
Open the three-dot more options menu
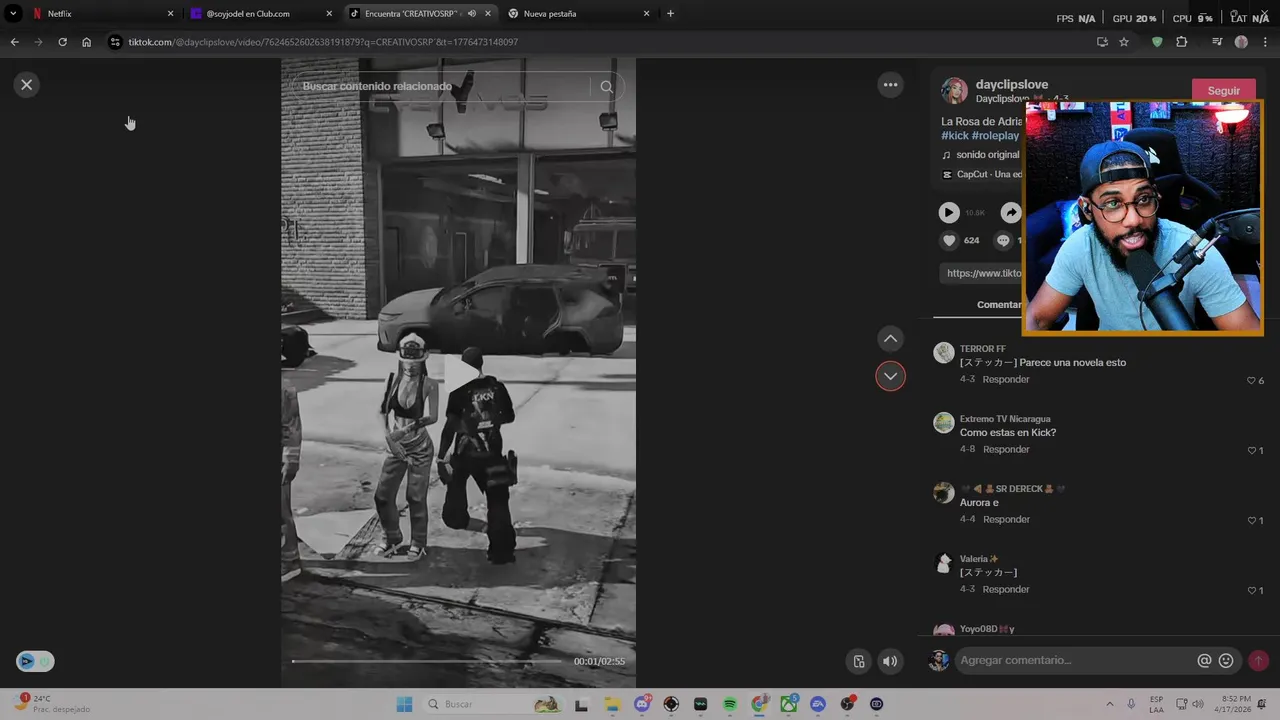click(x=890, y=85)
